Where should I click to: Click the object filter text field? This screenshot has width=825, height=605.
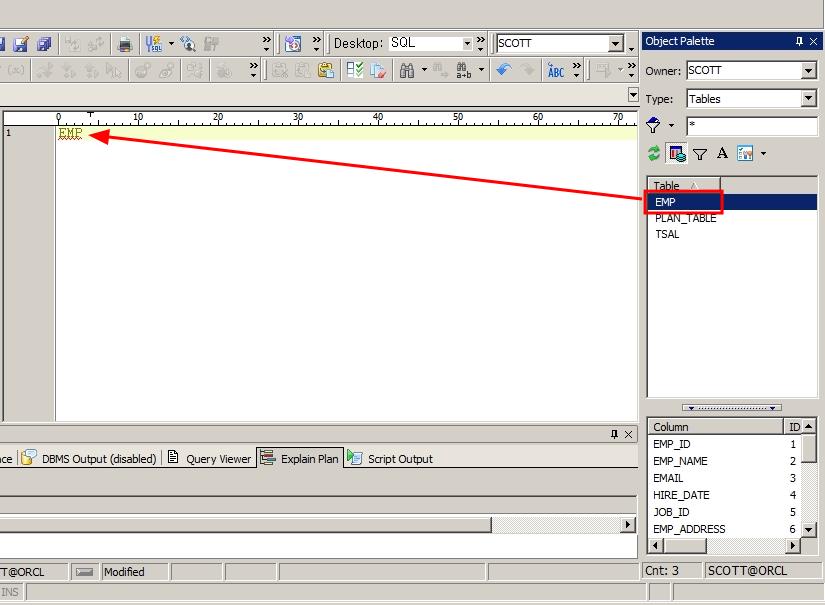[x=750, y=126]
